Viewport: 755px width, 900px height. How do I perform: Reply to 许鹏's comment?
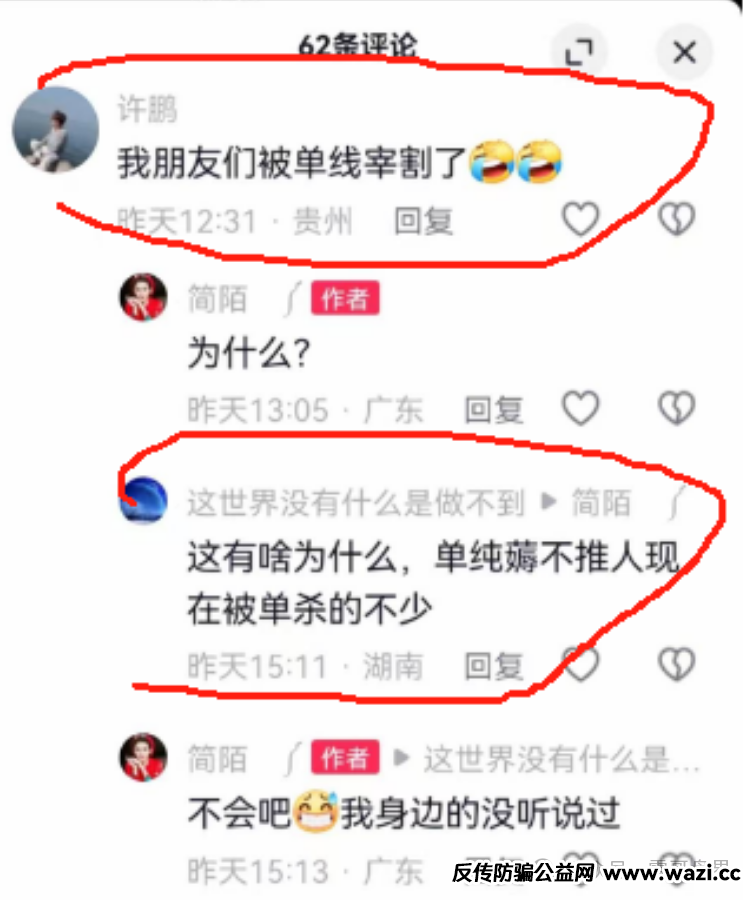pos(424,222)
